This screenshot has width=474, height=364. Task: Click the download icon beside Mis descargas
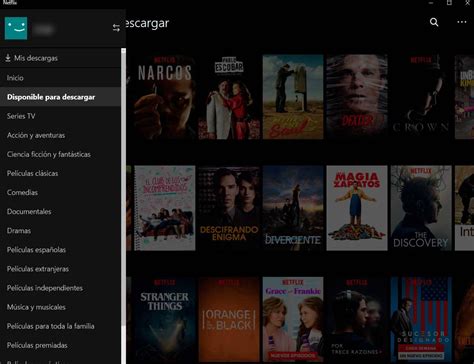[8, 58]
